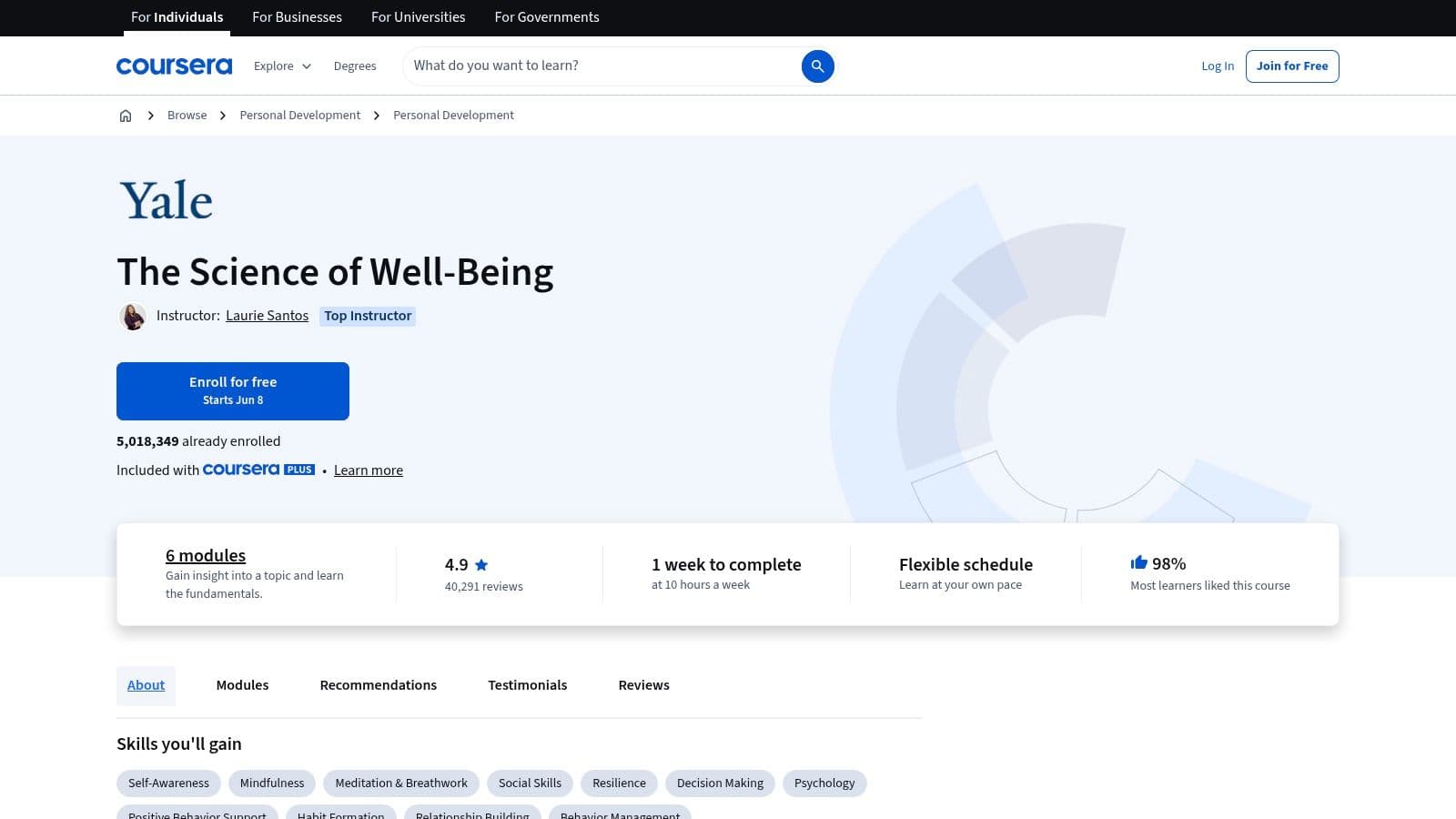The width and height of the screenshot is (1456, 819).
Task: Click the Join for Free button
Action: tap(1292, 66)
